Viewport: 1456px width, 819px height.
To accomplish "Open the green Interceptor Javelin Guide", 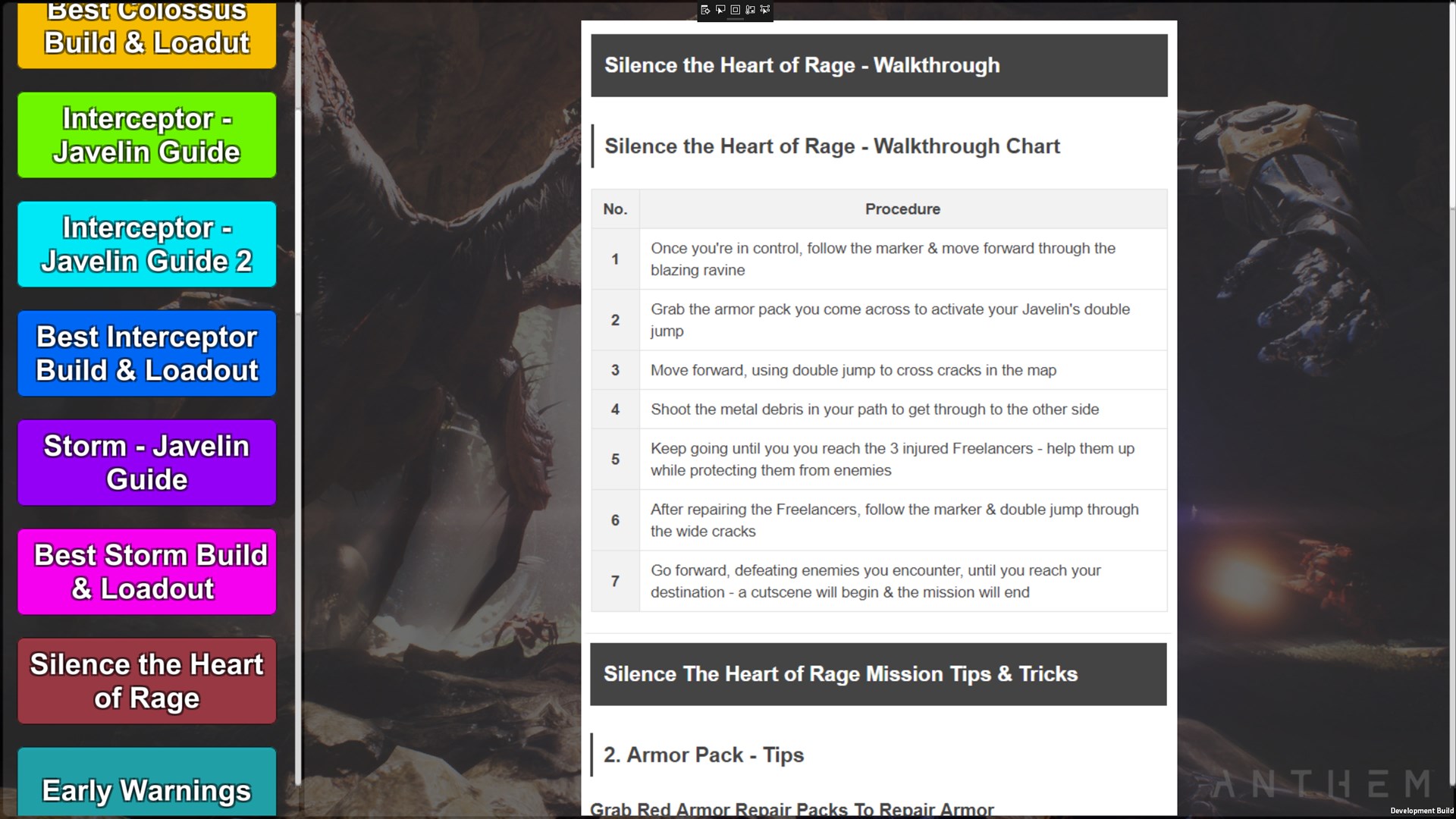I will point(146,135).
